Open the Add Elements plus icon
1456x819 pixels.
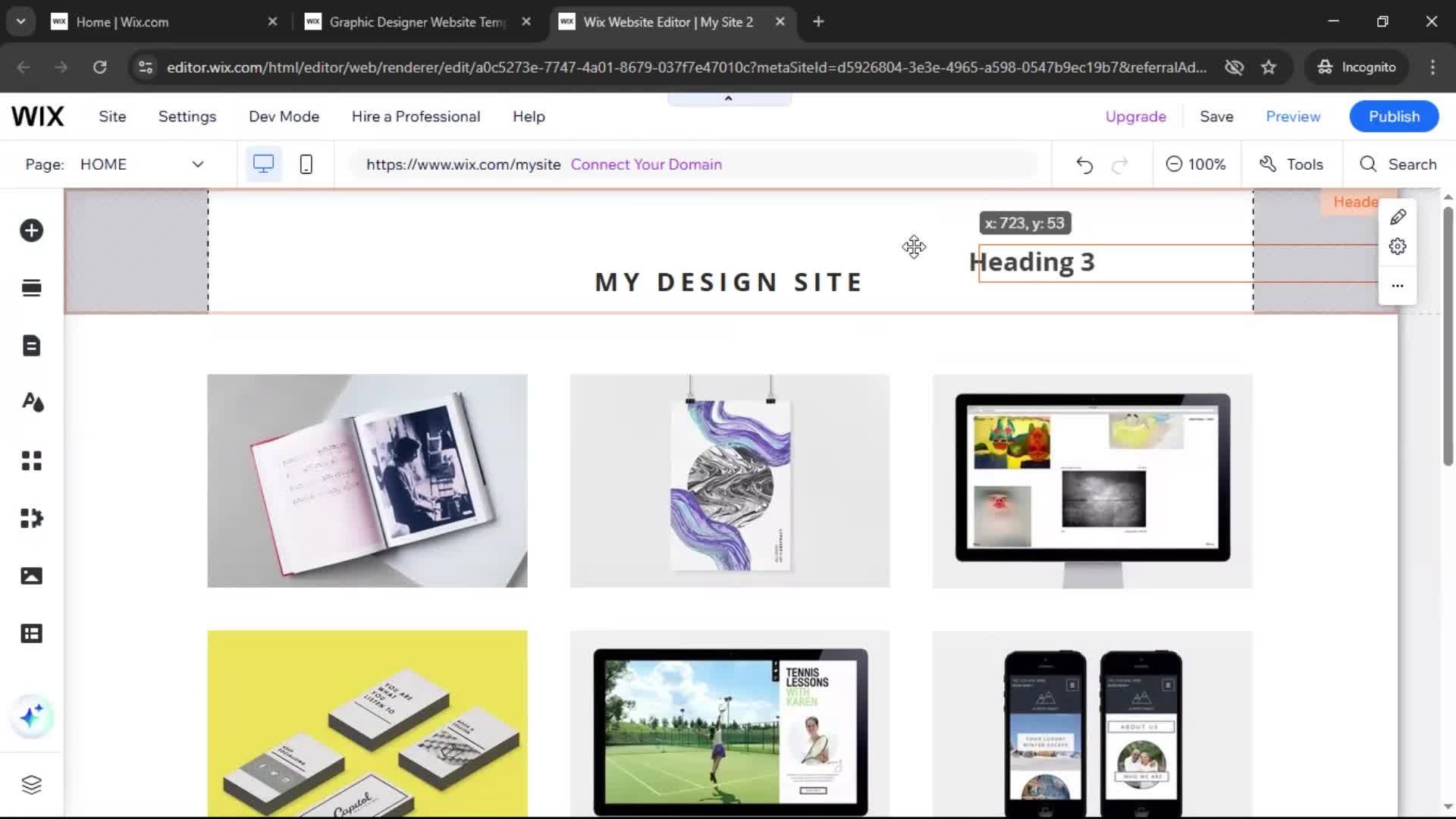coord(31,231)
